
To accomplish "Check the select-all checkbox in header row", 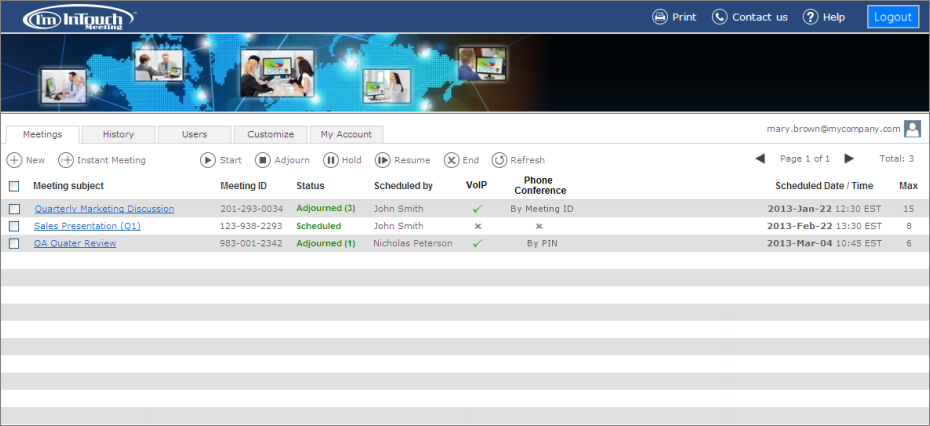I will pyautogui.click(x=14, y=186).
